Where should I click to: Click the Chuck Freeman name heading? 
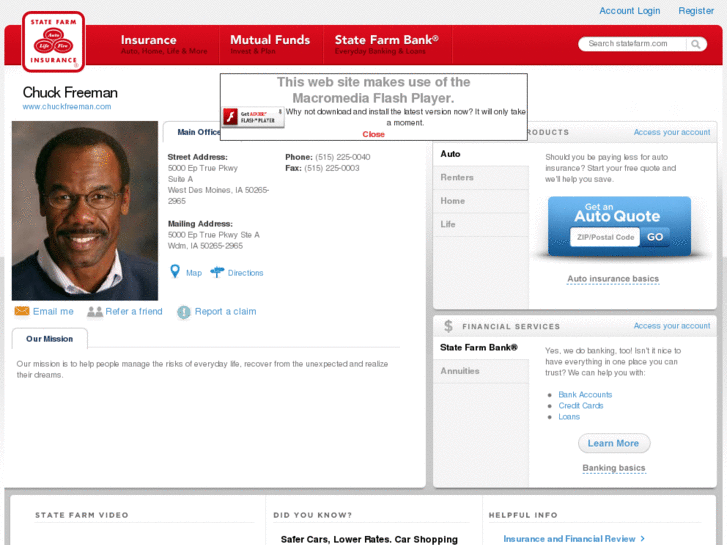click(x=70, y=92)
